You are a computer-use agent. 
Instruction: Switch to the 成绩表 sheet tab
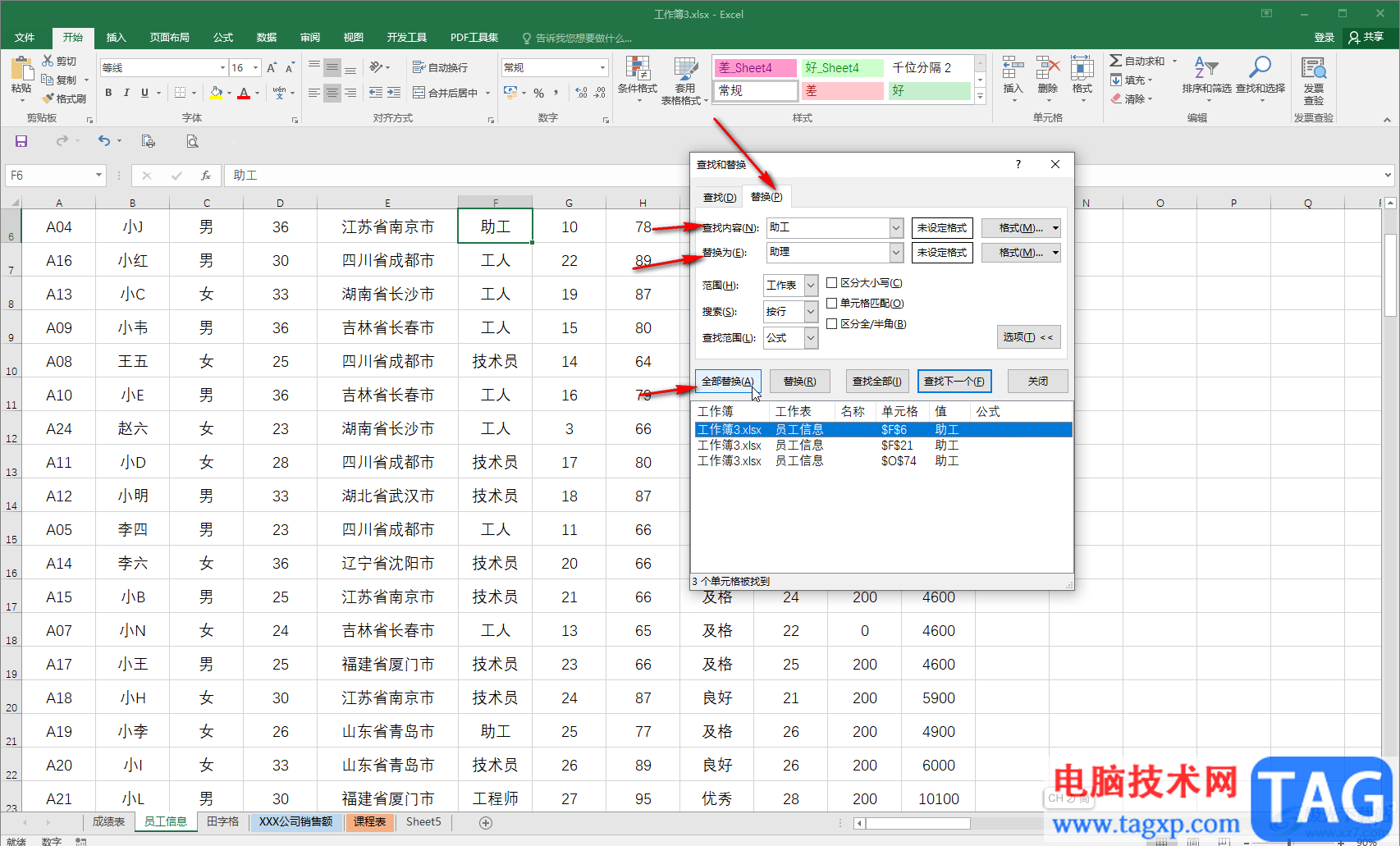pyautogui.click(x=108, y=821)
